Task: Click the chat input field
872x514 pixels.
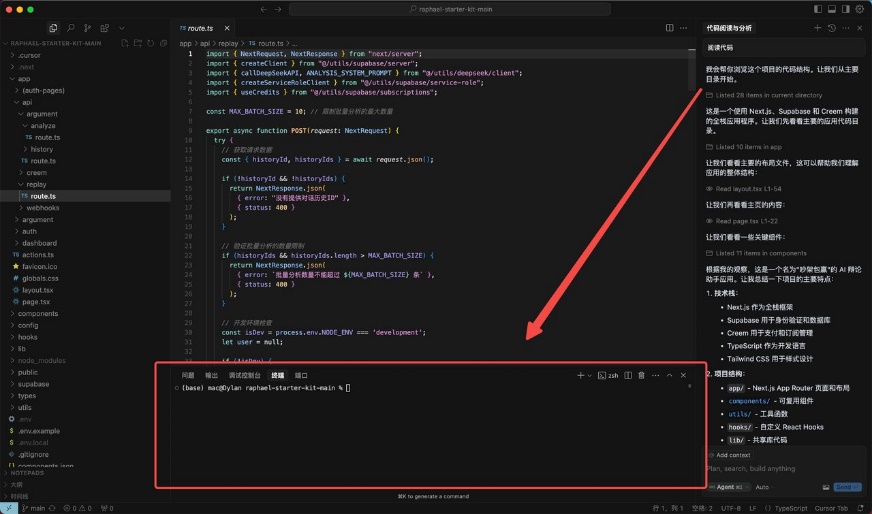Action: (x=780, y=468)
